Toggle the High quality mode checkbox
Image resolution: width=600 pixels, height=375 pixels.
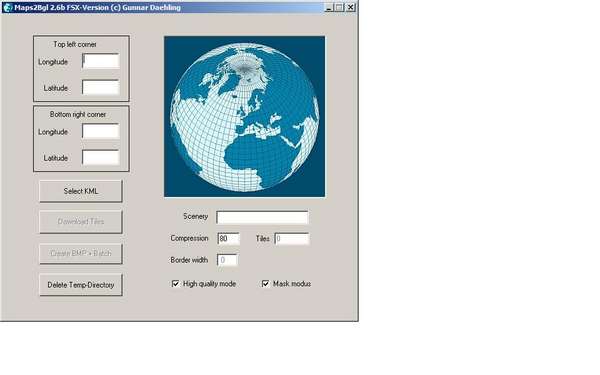175,284
